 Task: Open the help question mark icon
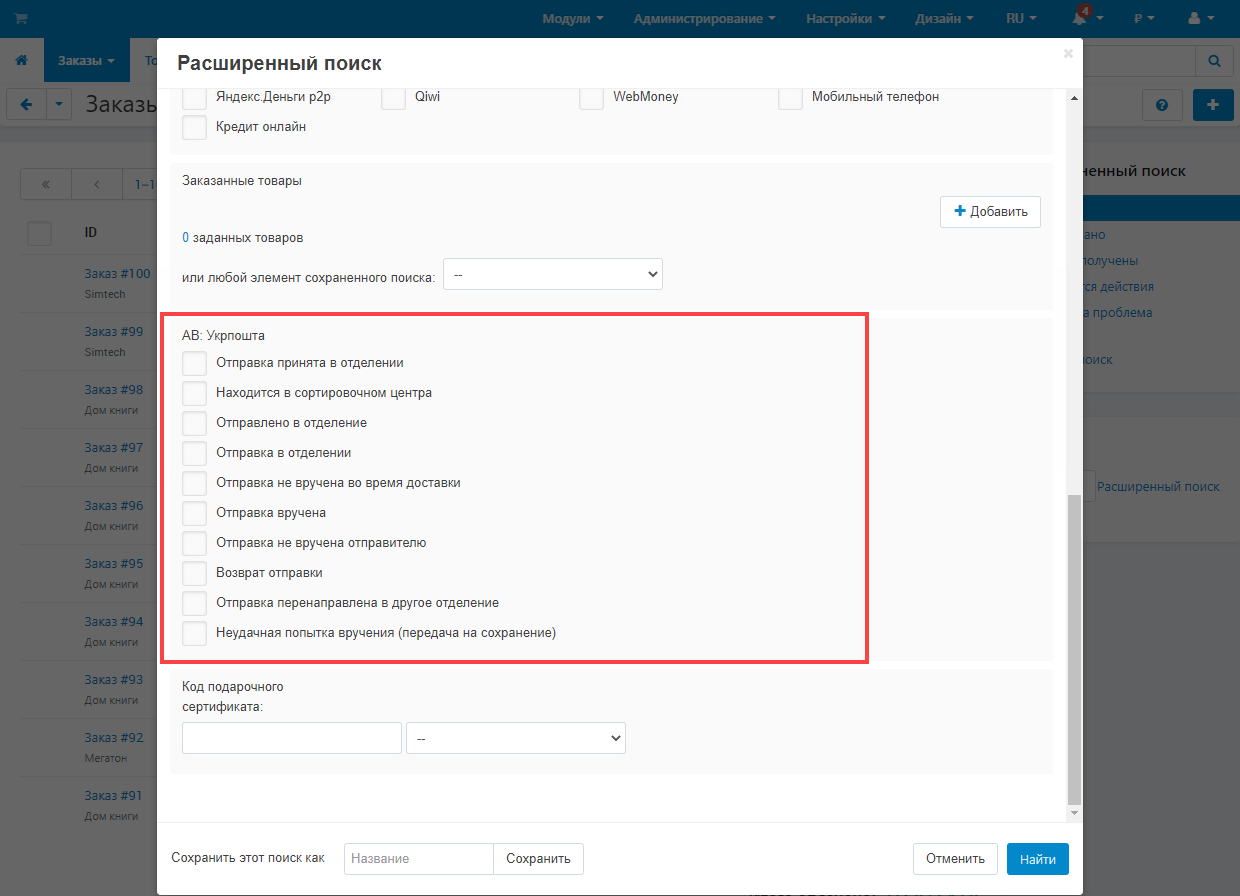1162,105
